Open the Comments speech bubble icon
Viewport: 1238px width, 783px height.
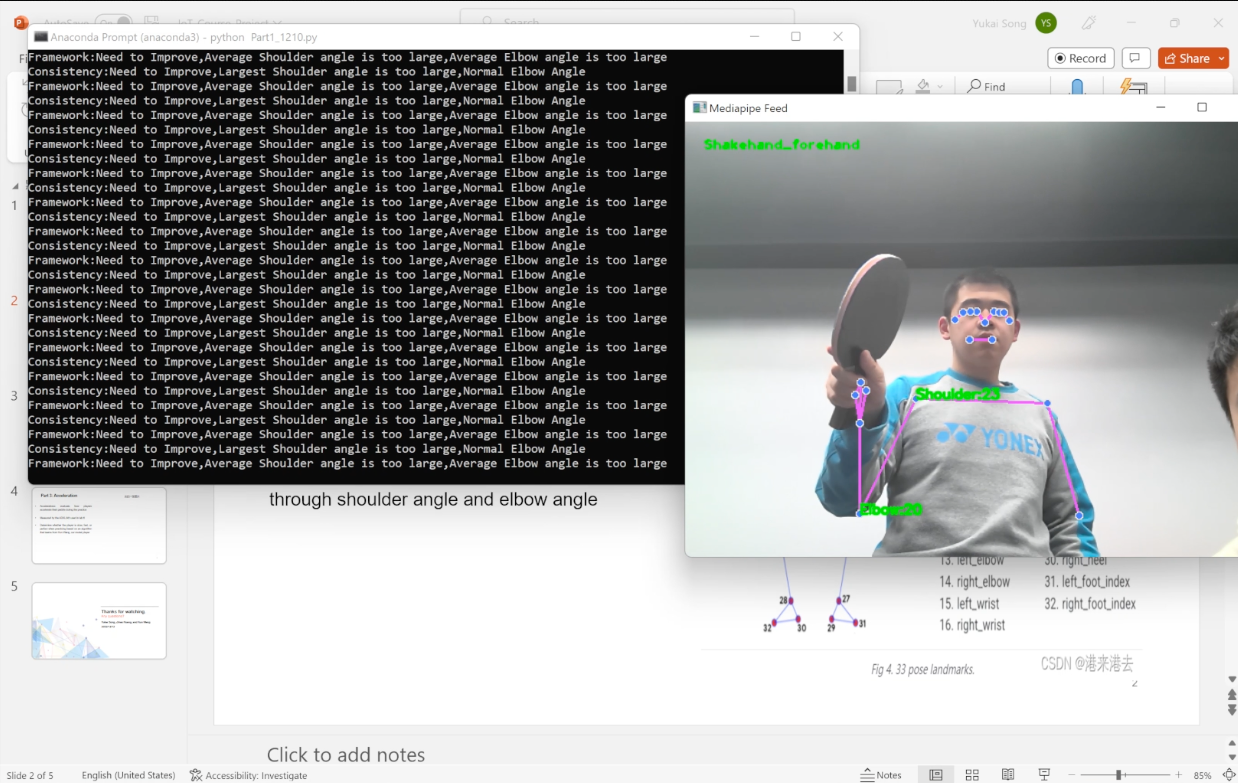click(1135, 58)
